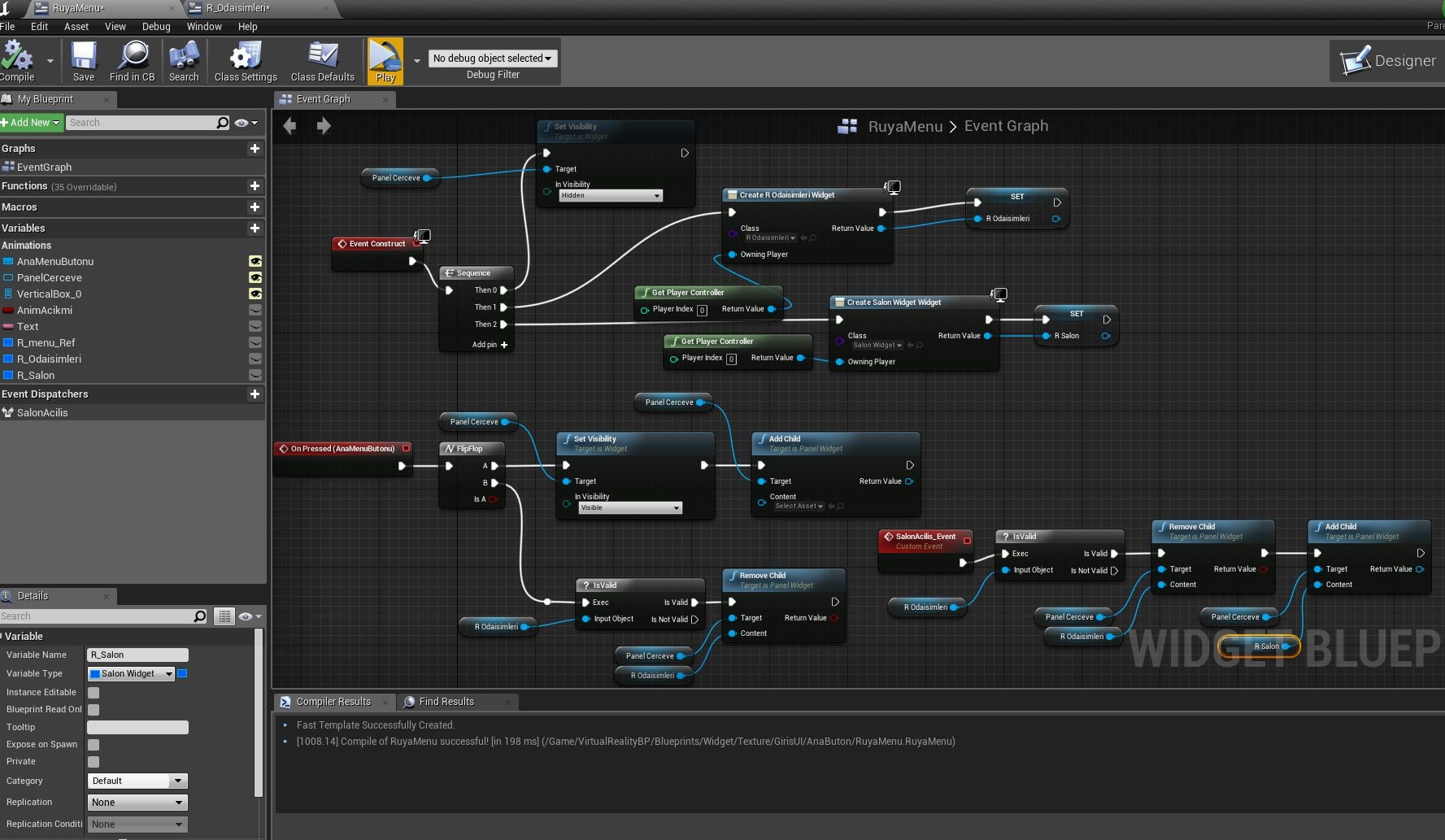Image resolution: width=1445 pixels, height=840 pixels.
Task: Click the Details property matrix grid icon
Action: coord(224,616)
